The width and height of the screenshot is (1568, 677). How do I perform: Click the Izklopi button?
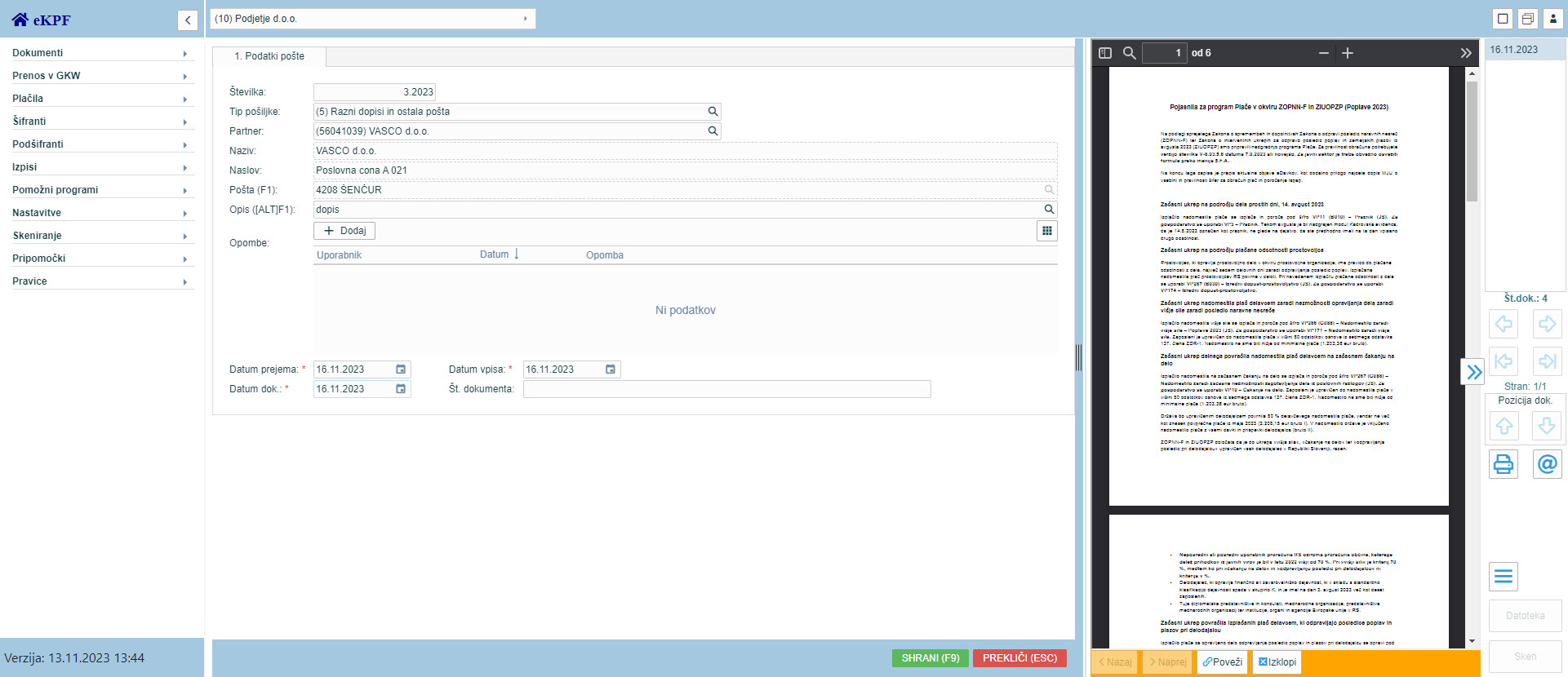click(x=1277, y=662)
